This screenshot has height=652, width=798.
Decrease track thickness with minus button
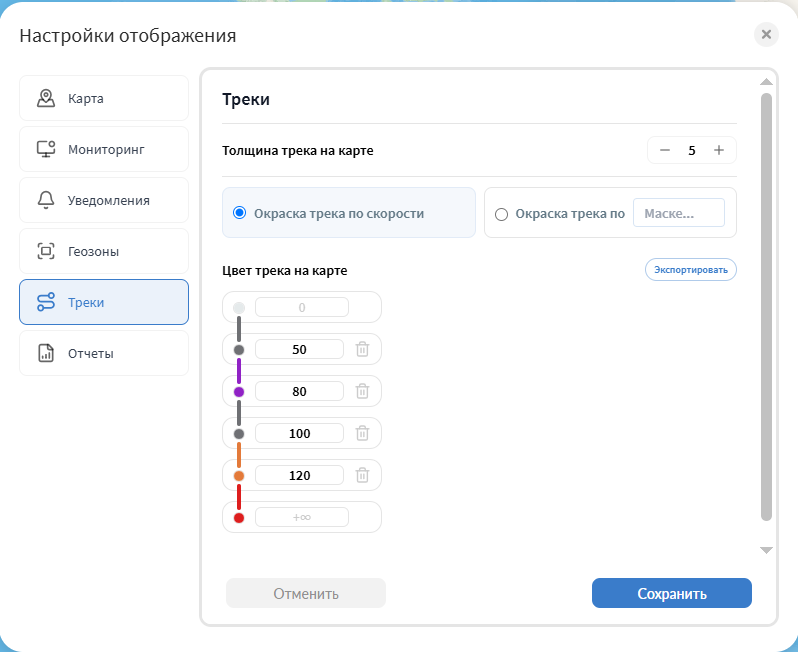(665, 150)
